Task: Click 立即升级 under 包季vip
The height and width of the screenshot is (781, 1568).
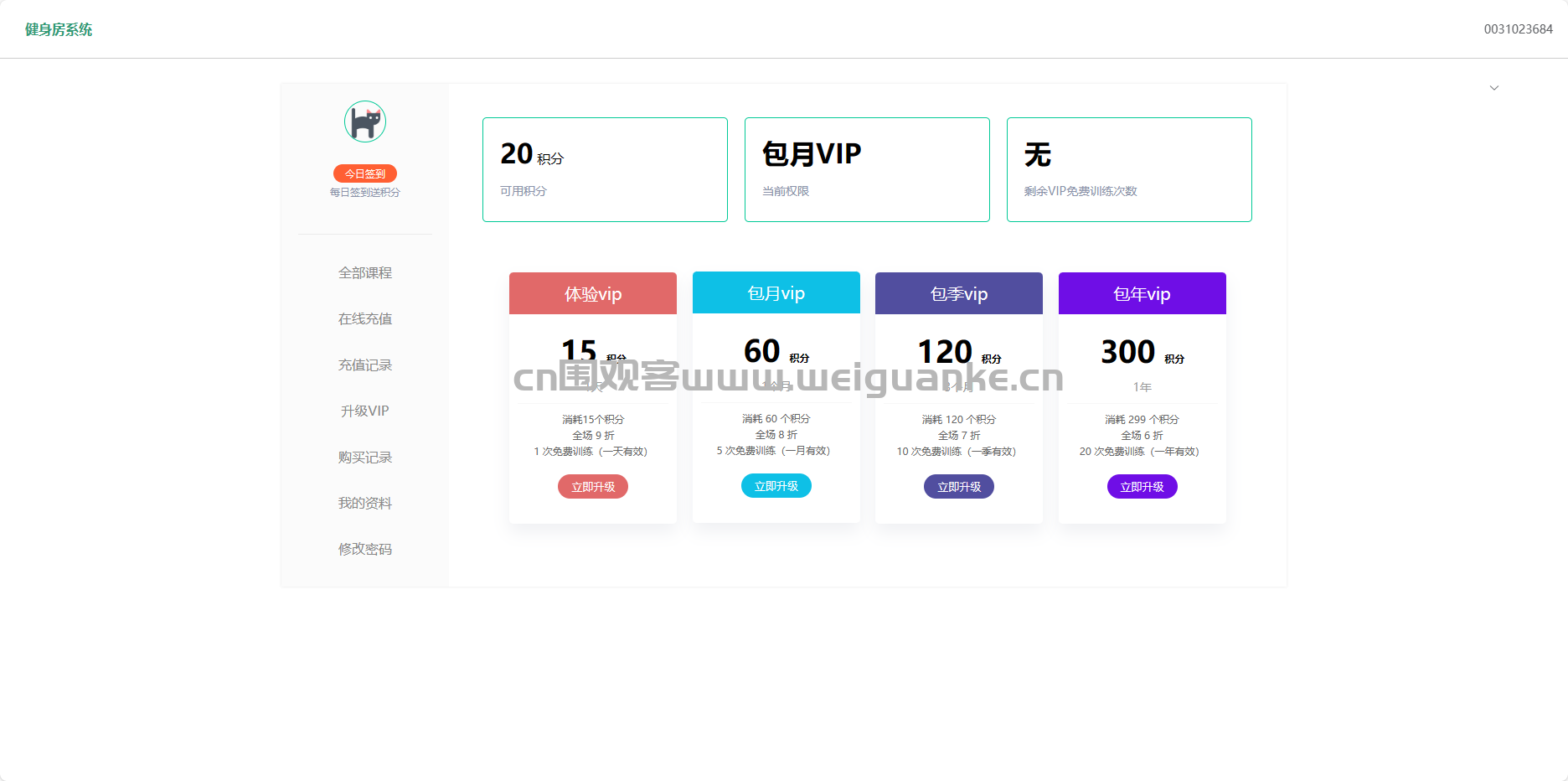Action: (959, 487)
